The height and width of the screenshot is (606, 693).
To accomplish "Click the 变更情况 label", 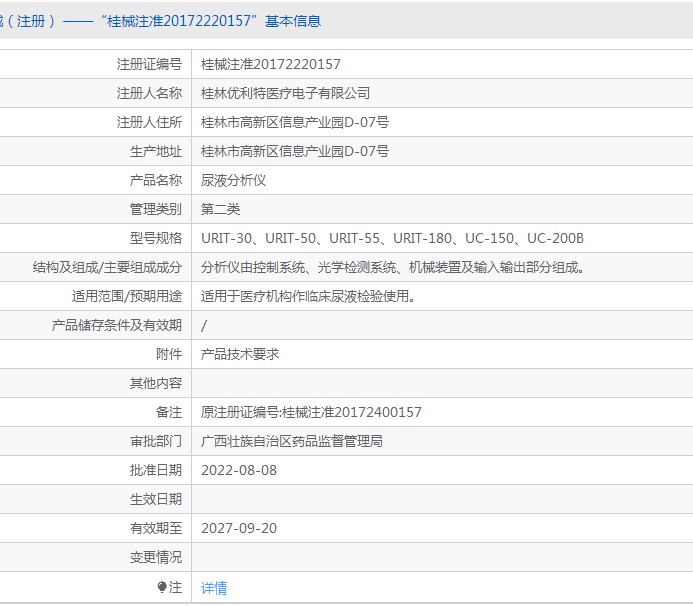I will [156, 557].
